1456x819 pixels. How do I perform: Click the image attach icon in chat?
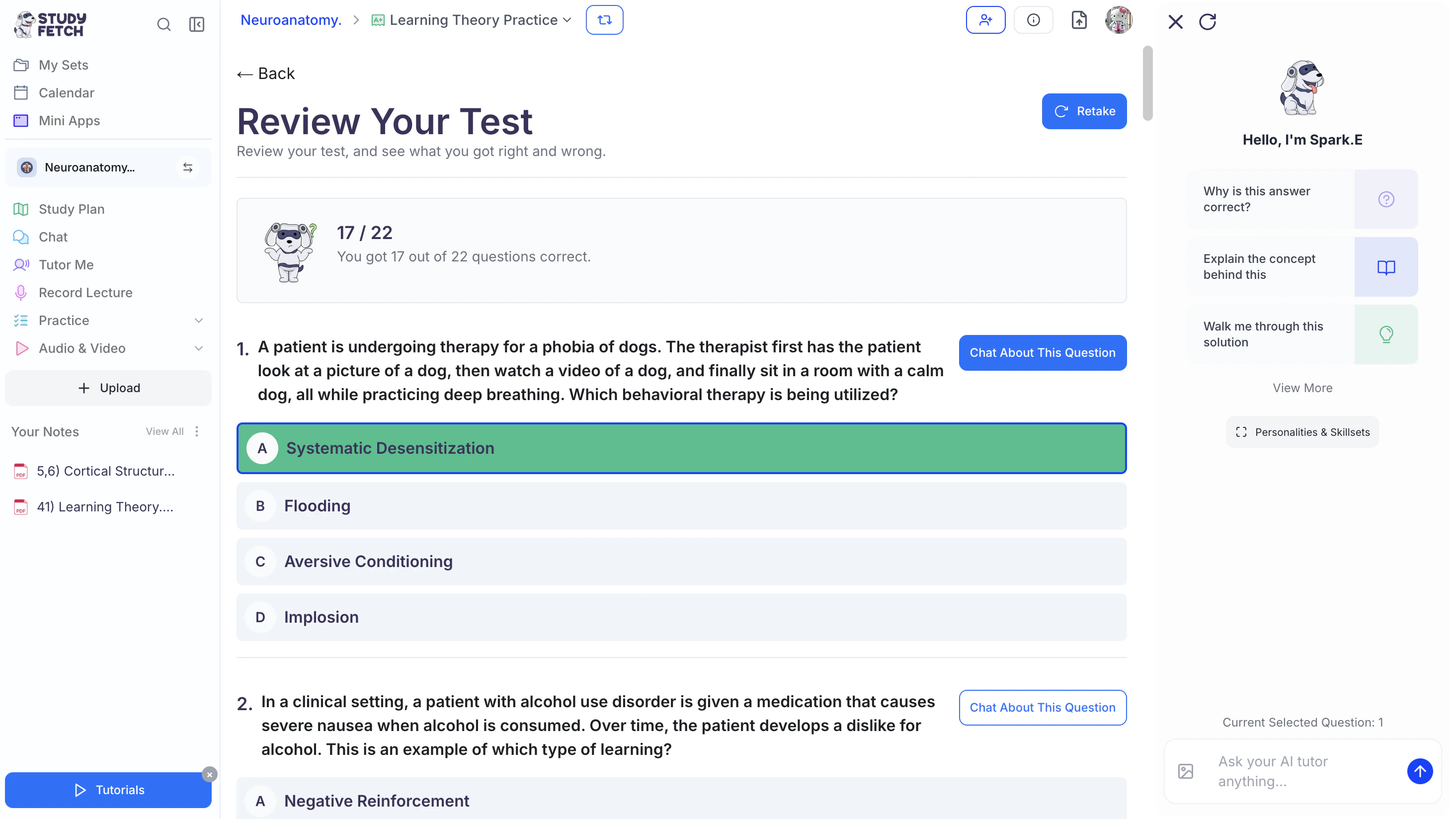[1185, 771]
